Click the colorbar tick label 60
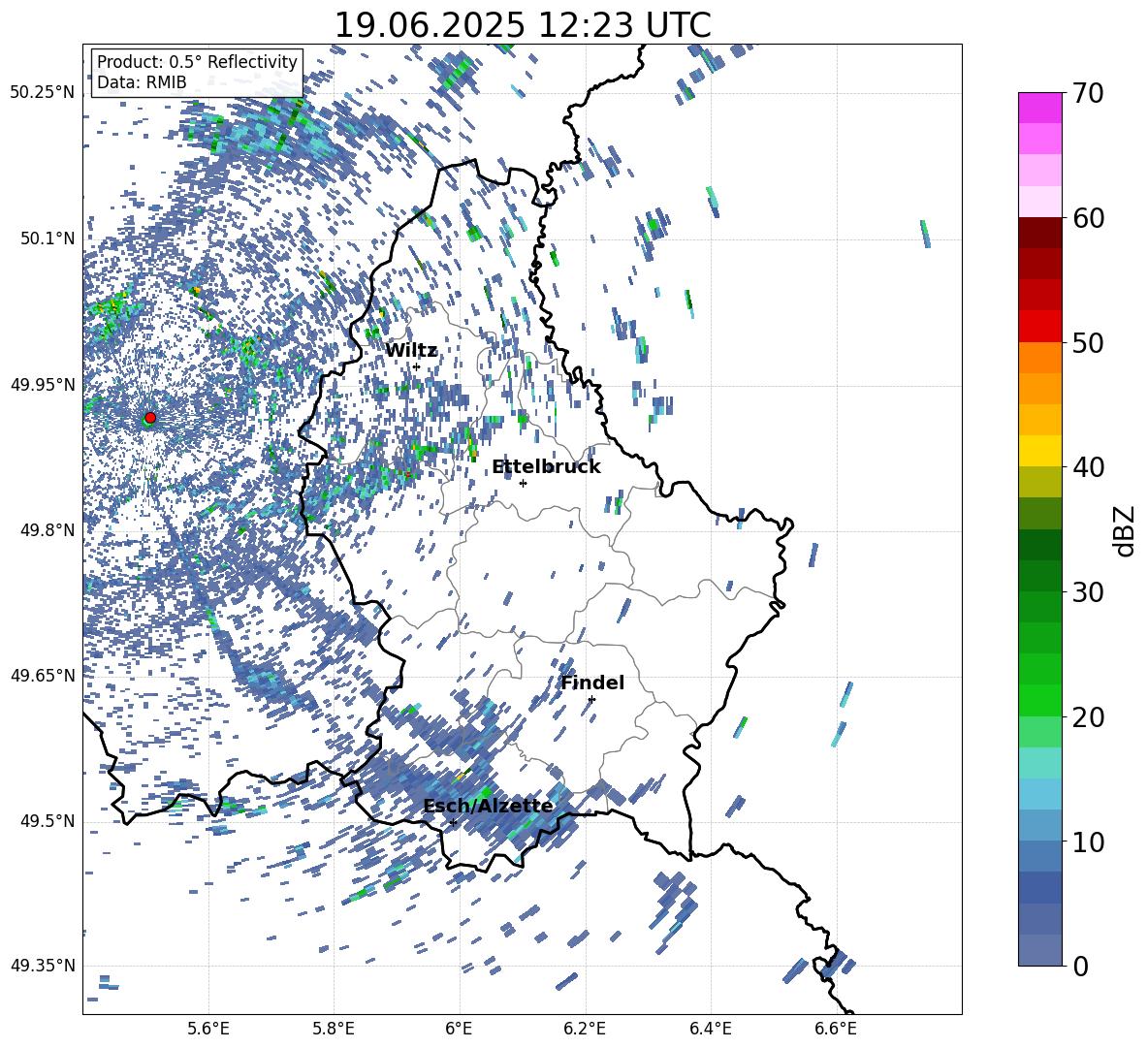 click(1088, 218)
